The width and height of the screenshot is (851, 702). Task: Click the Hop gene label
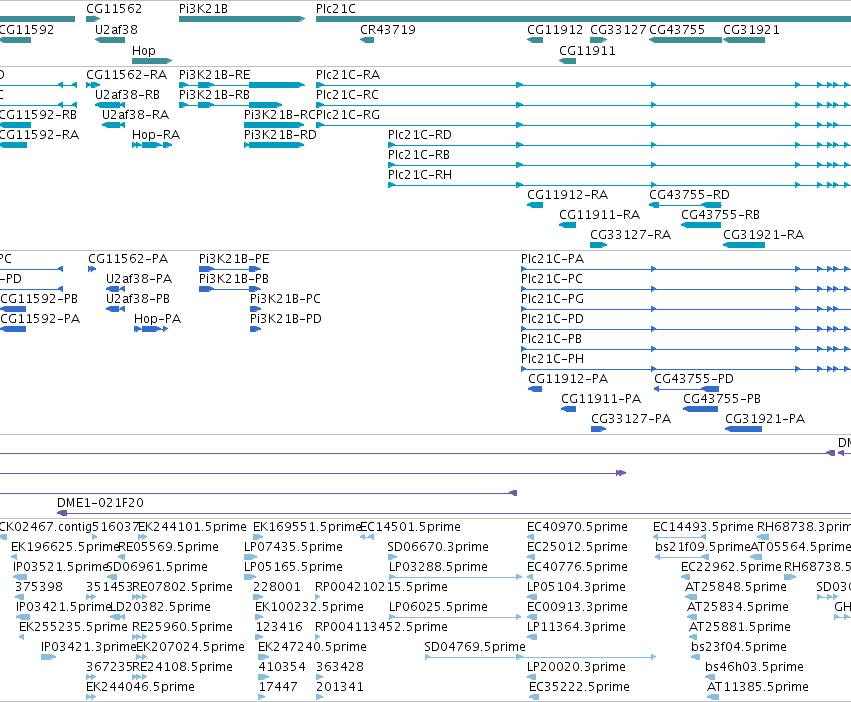(143, 50)
